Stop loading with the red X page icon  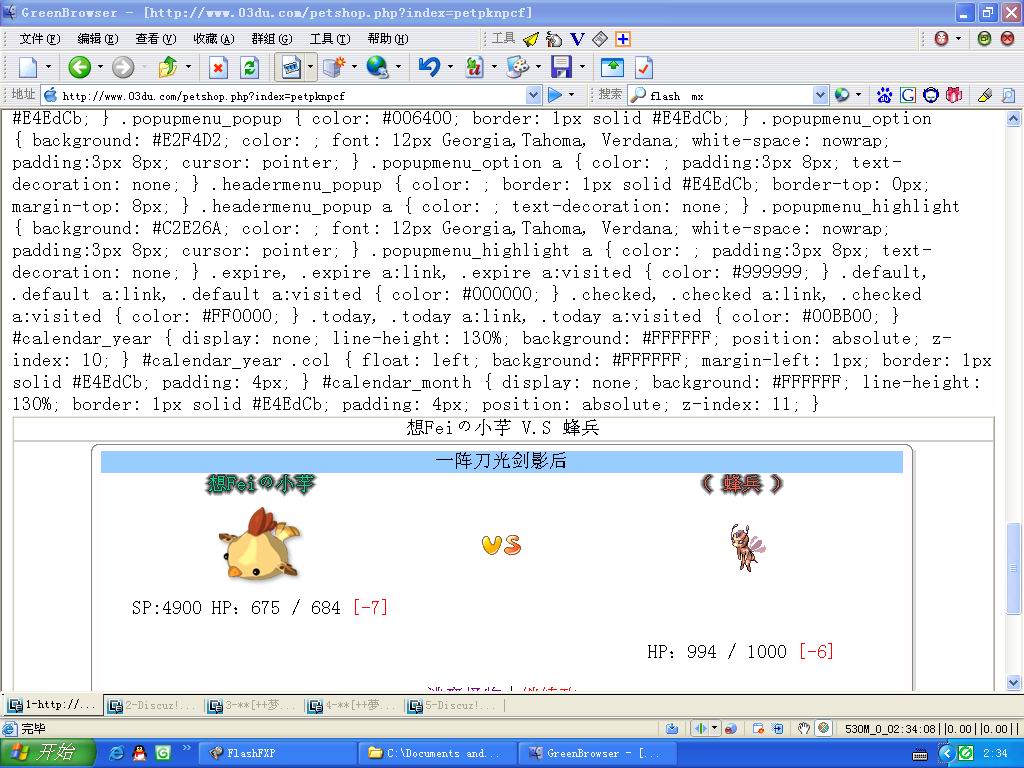(218, 67)
